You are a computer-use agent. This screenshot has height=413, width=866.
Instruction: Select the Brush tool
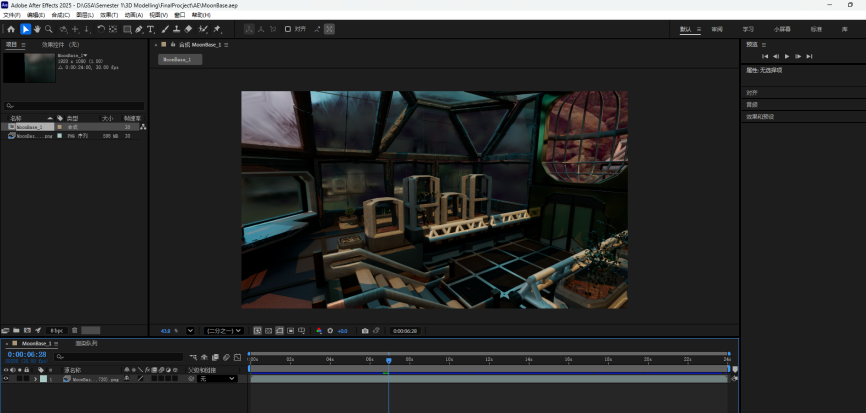(165, 29)
